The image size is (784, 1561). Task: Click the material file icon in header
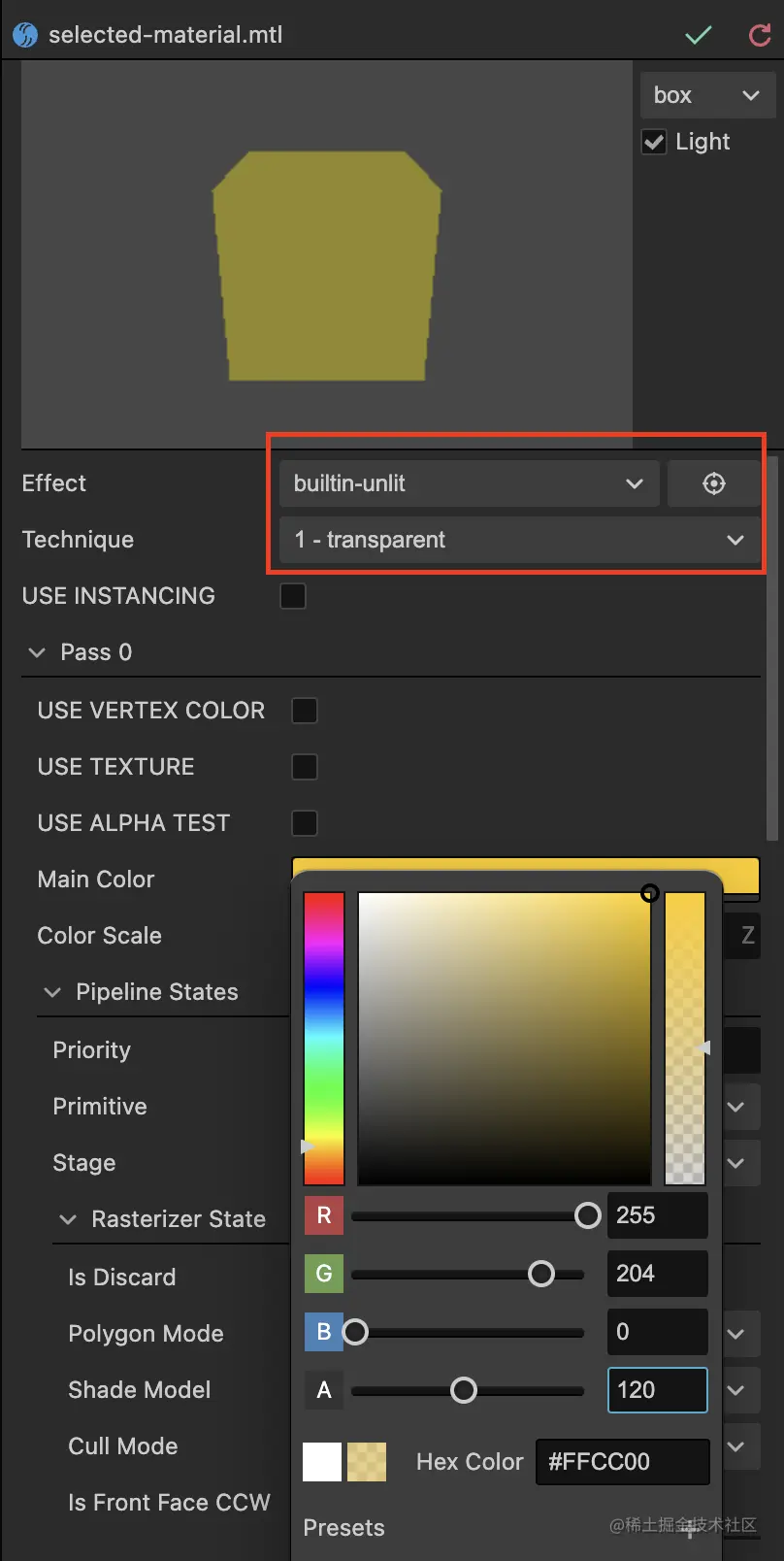point(25,35)
